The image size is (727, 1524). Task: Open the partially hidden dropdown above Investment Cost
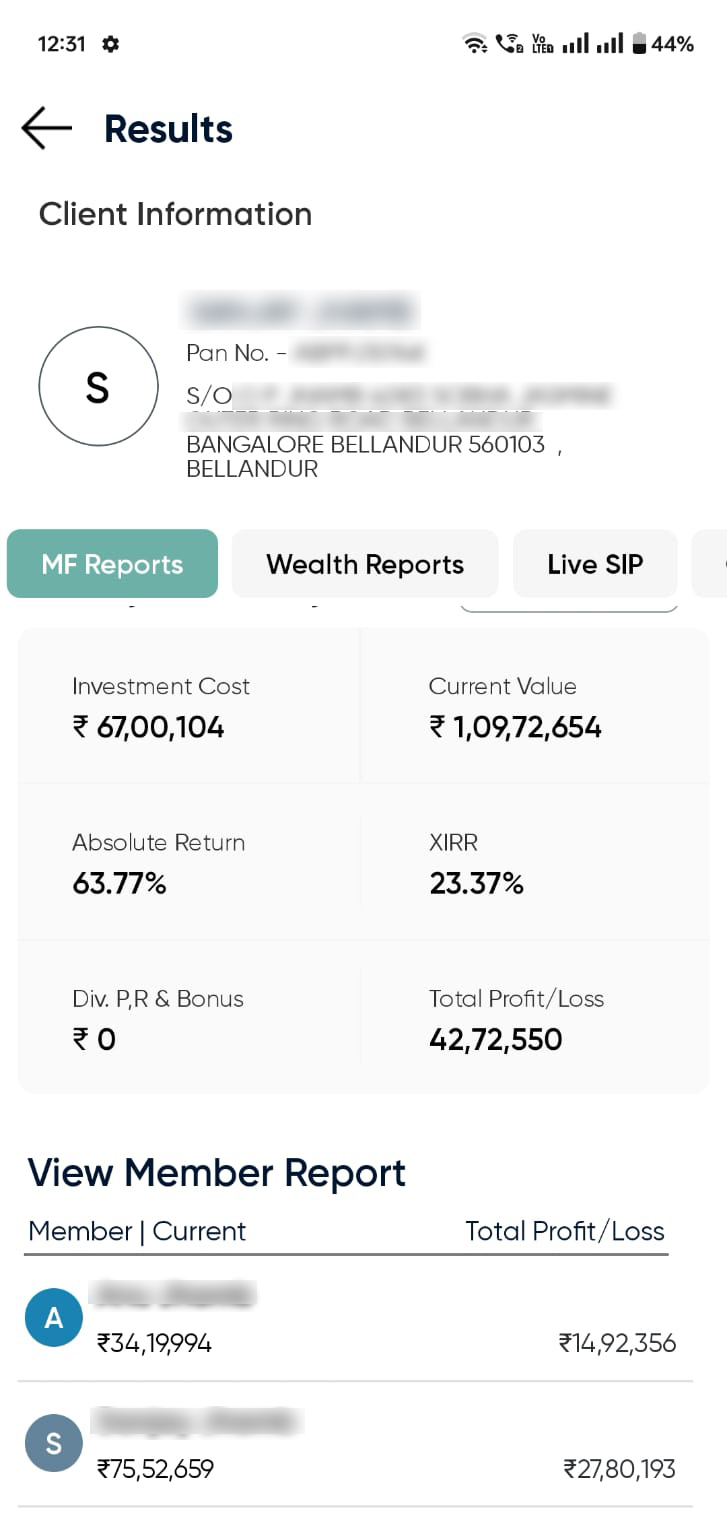(568, 606)
